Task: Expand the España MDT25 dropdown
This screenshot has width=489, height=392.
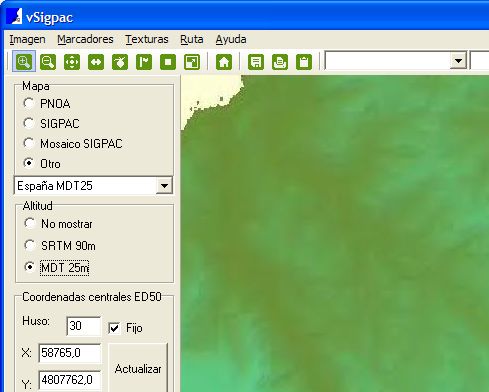Action: [x=164, y=186]
